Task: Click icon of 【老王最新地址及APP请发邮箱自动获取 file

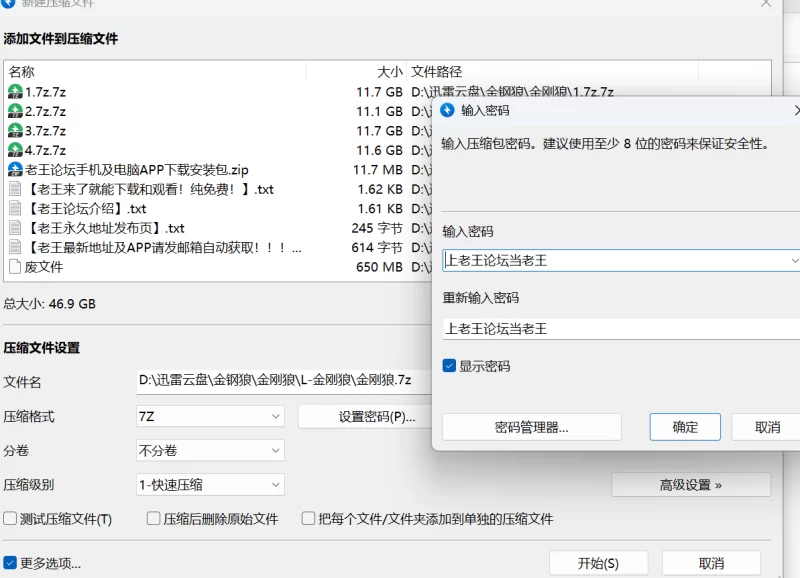Action: click(x=15, y=247)
